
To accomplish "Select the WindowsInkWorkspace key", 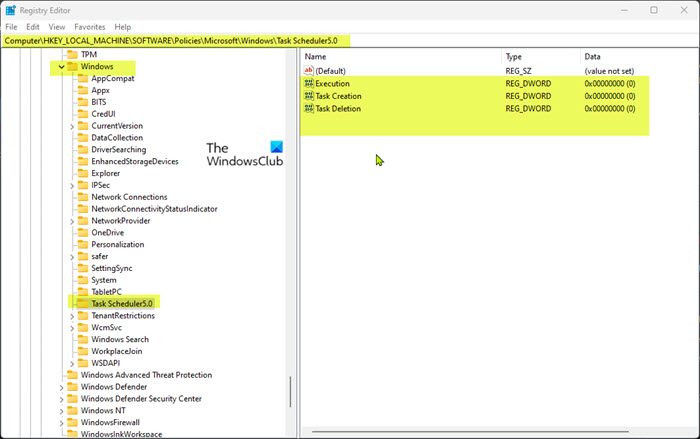I will click(x=121, y=434).
